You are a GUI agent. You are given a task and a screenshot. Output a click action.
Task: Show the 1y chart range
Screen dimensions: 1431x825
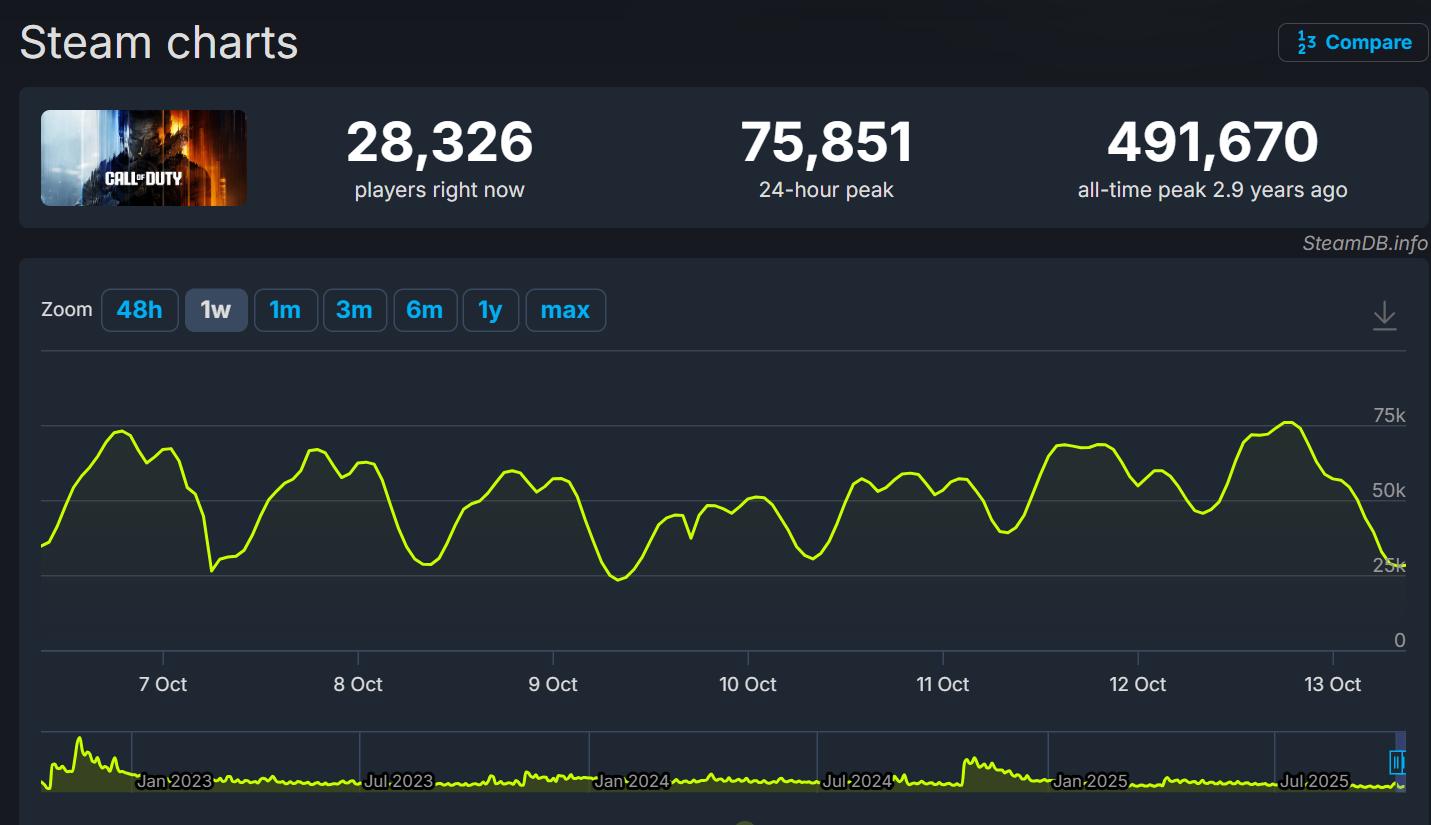tap(490, 310)
